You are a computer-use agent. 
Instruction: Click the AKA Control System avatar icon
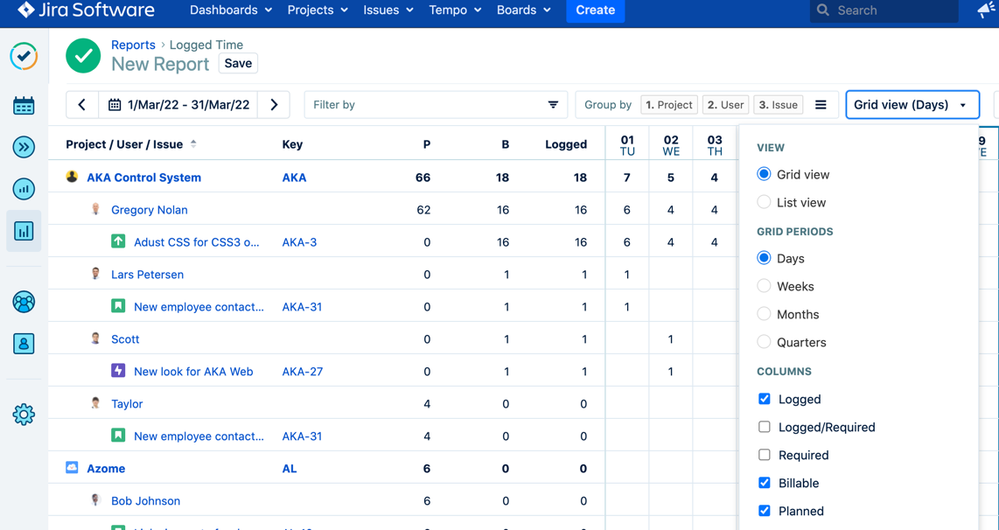point(72,176)
